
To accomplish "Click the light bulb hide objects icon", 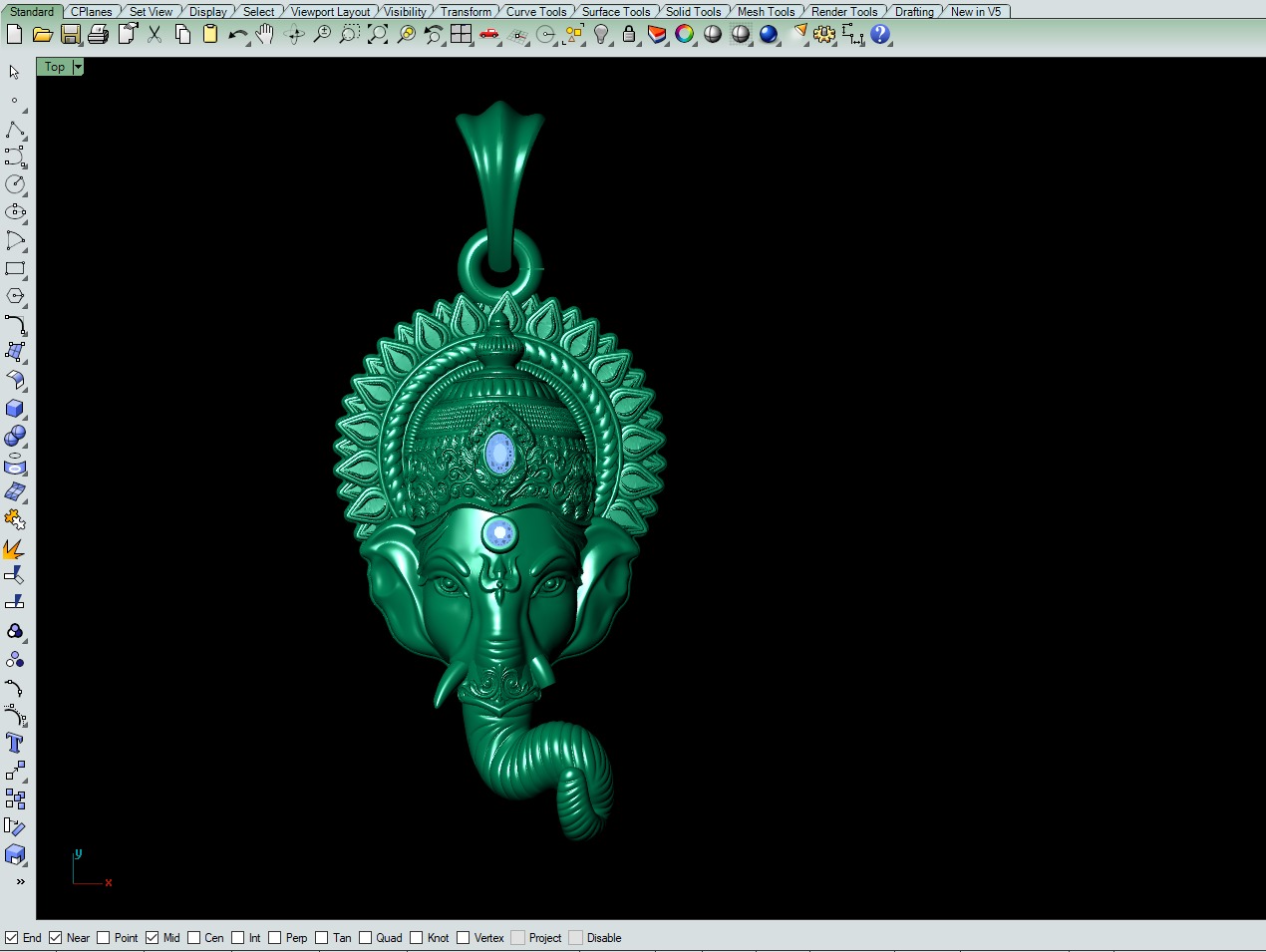I will click(x=601, y=34).
